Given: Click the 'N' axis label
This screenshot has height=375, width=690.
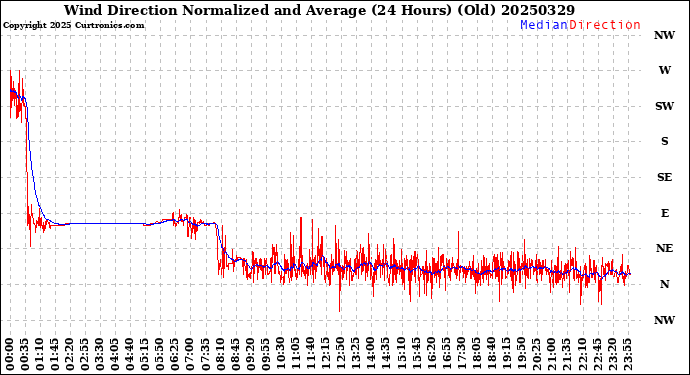Looking at the screenshot, I should click(664, 284).
